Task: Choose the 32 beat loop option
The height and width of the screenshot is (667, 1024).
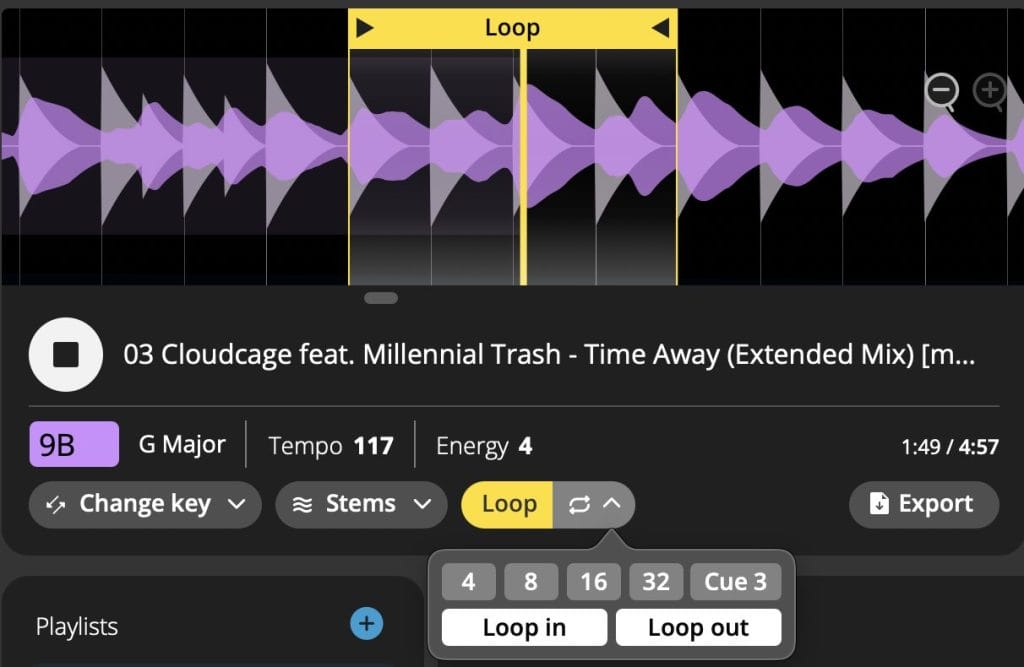Action: pos(656,582)
